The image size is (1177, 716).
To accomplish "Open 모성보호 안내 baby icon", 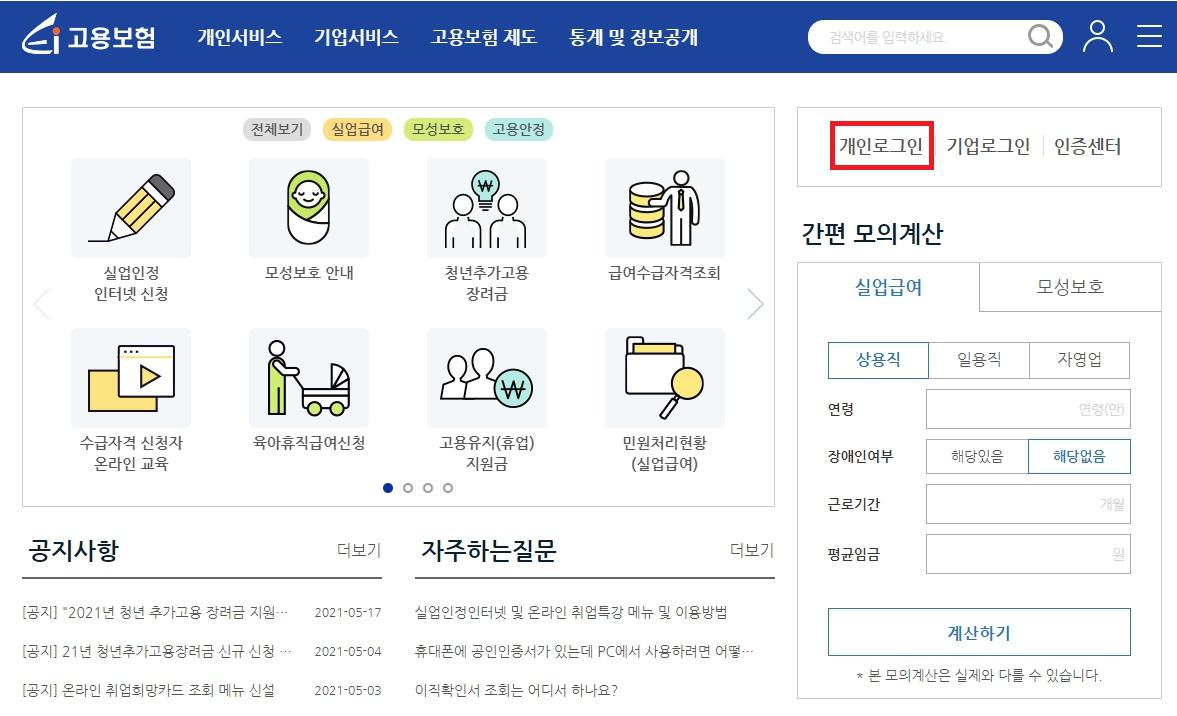I will coord(309,208).
